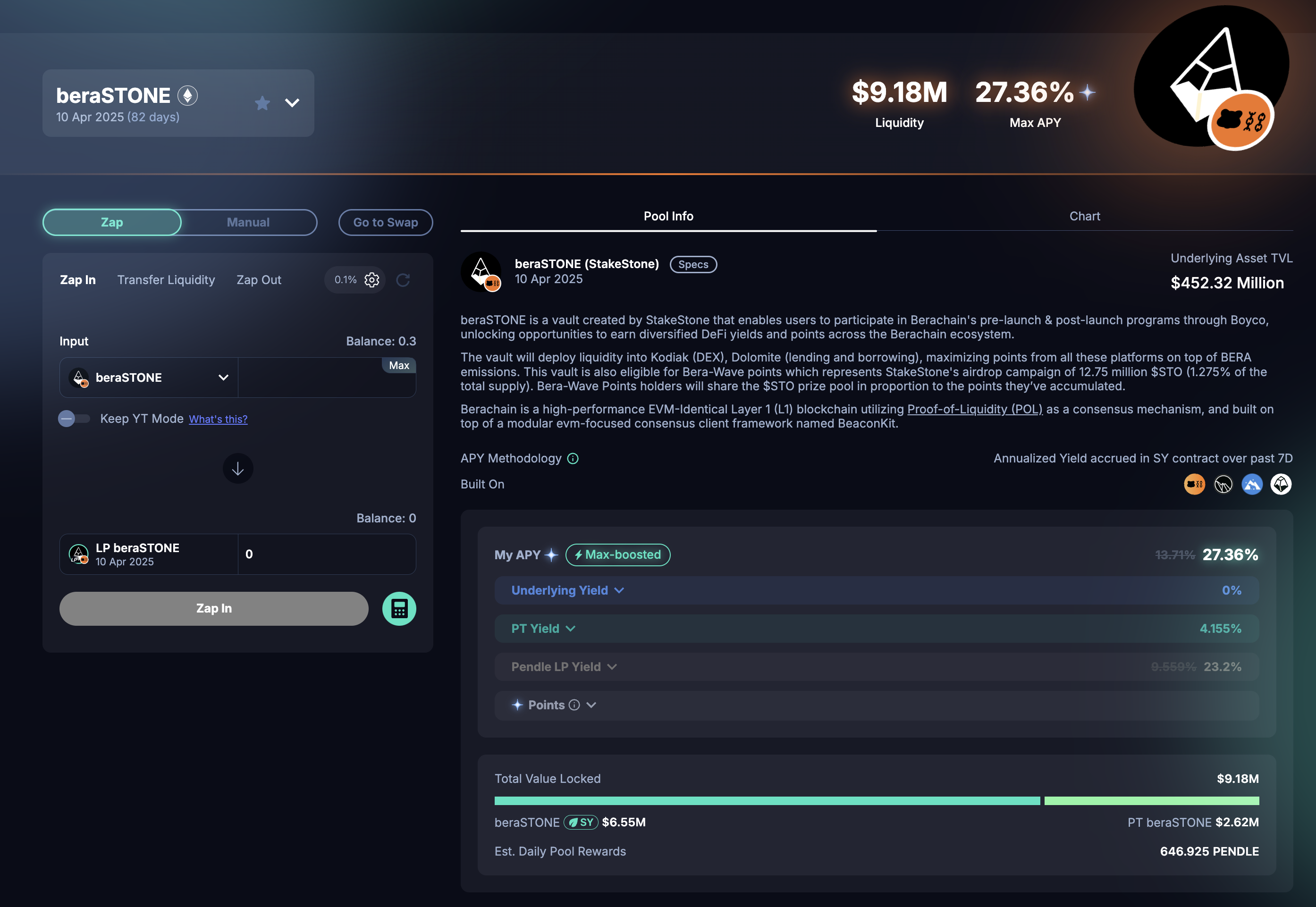Switch to Manual mode

248,222
